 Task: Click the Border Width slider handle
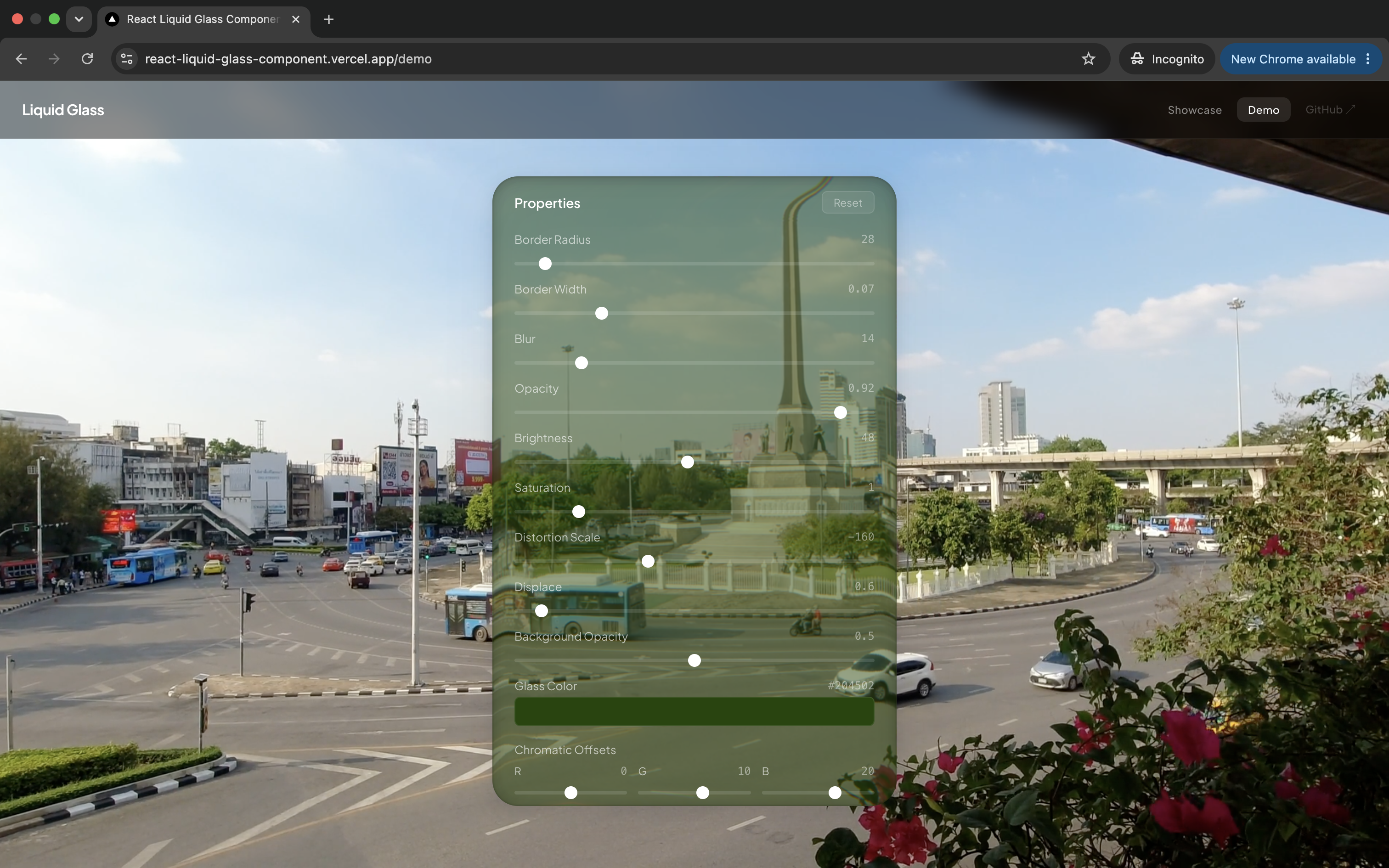tap(602, 313)
